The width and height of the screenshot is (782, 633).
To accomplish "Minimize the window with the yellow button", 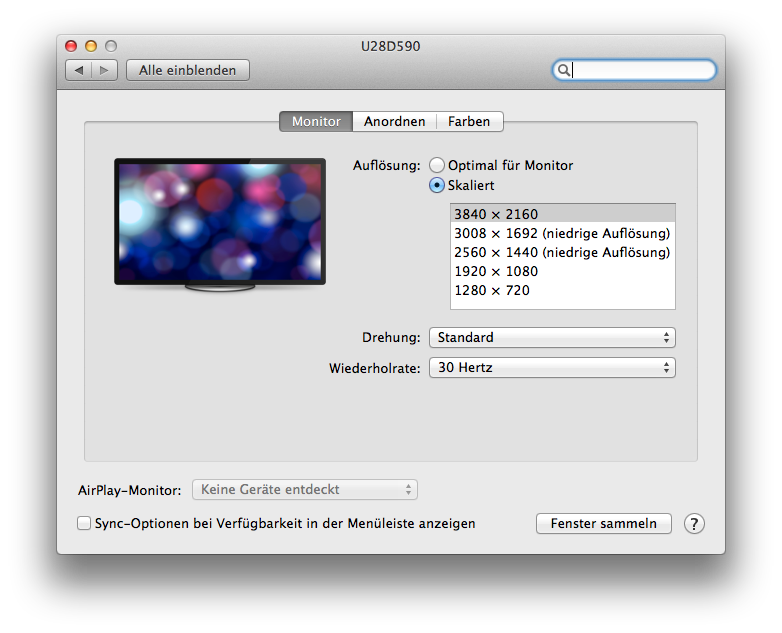I will 91,46.
